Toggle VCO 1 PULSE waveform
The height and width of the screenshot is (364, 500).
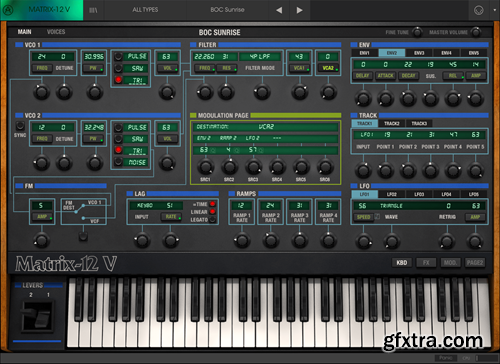click(x=118, y=57)
